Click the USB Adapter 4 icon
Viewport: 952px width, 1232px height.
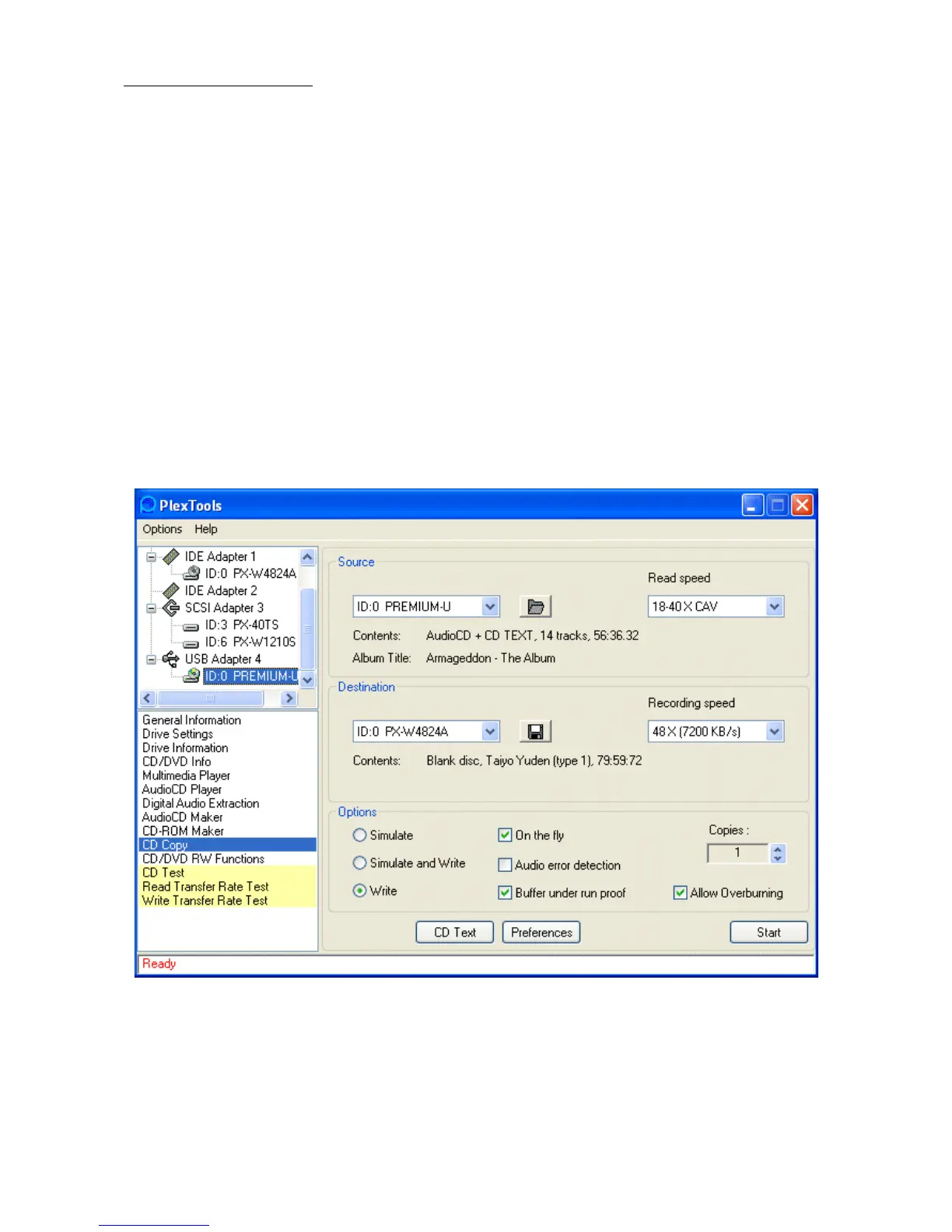171,660
